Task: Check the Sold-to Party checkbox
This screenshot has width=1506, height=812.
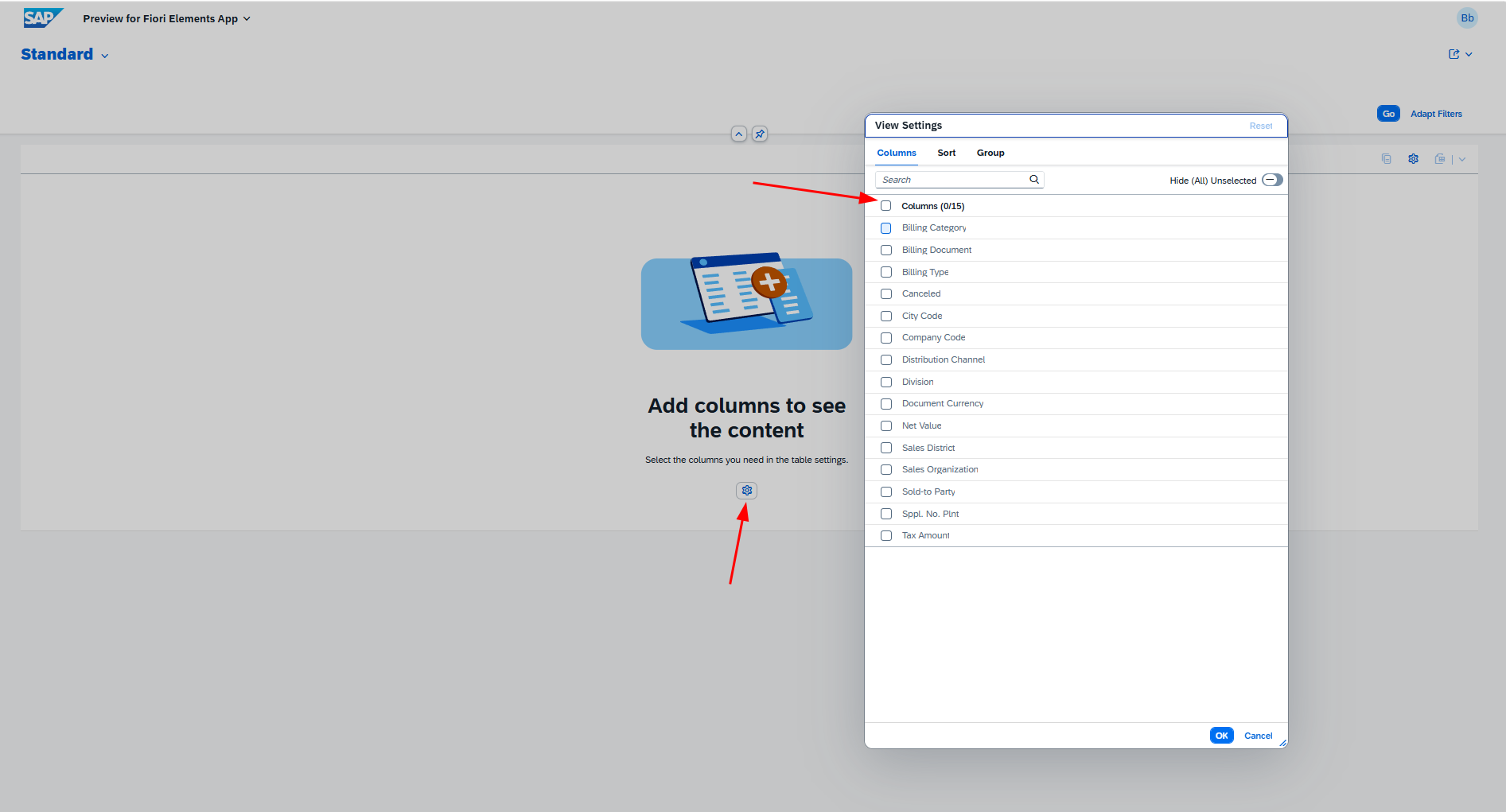Action: click(x=885, y=492)
